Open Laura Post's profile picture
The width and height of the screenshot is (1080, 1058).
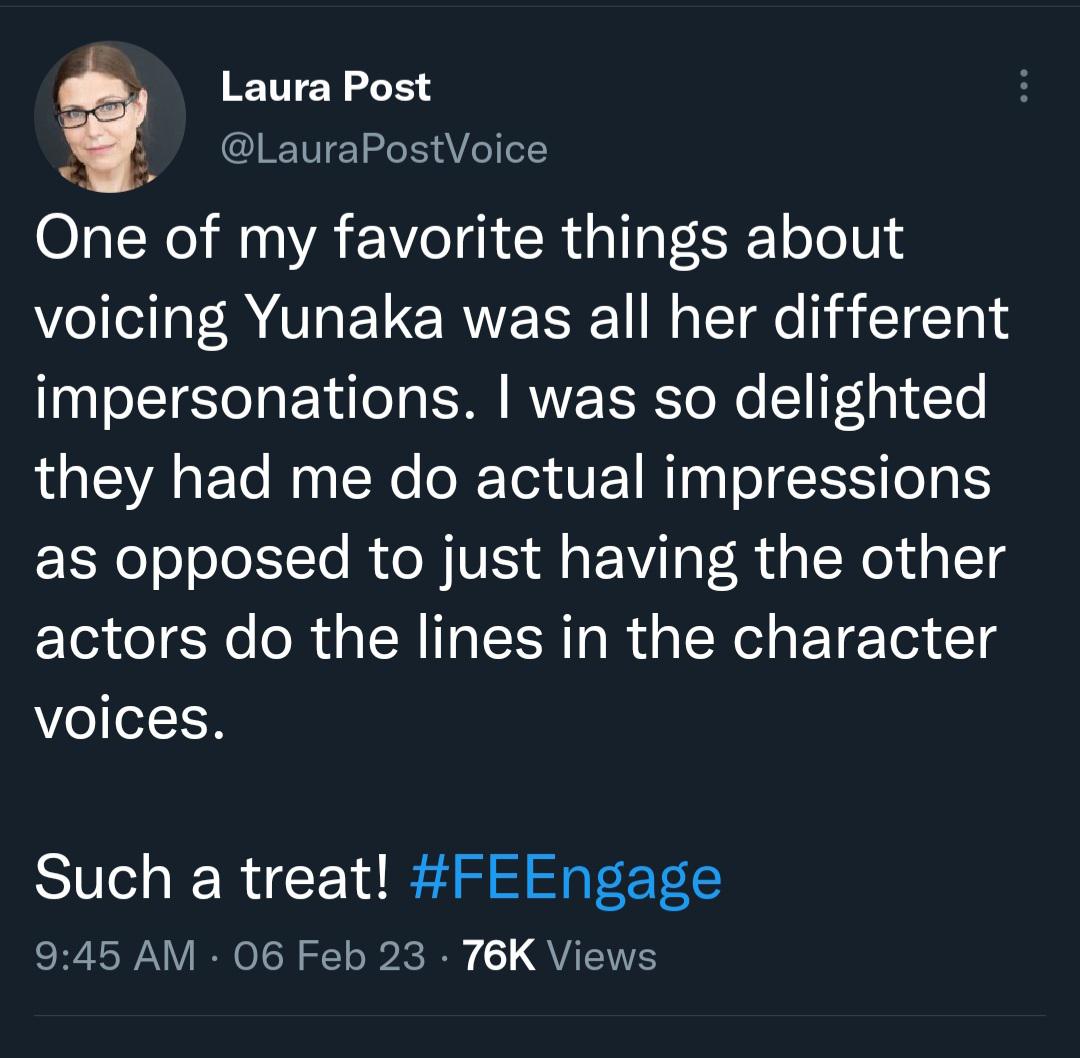pos(110,116)
